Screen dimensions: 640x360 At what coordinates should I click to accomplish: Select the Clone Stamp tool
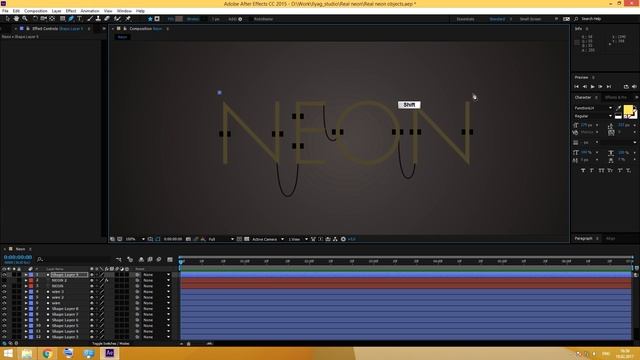click(x=98, y=19)
